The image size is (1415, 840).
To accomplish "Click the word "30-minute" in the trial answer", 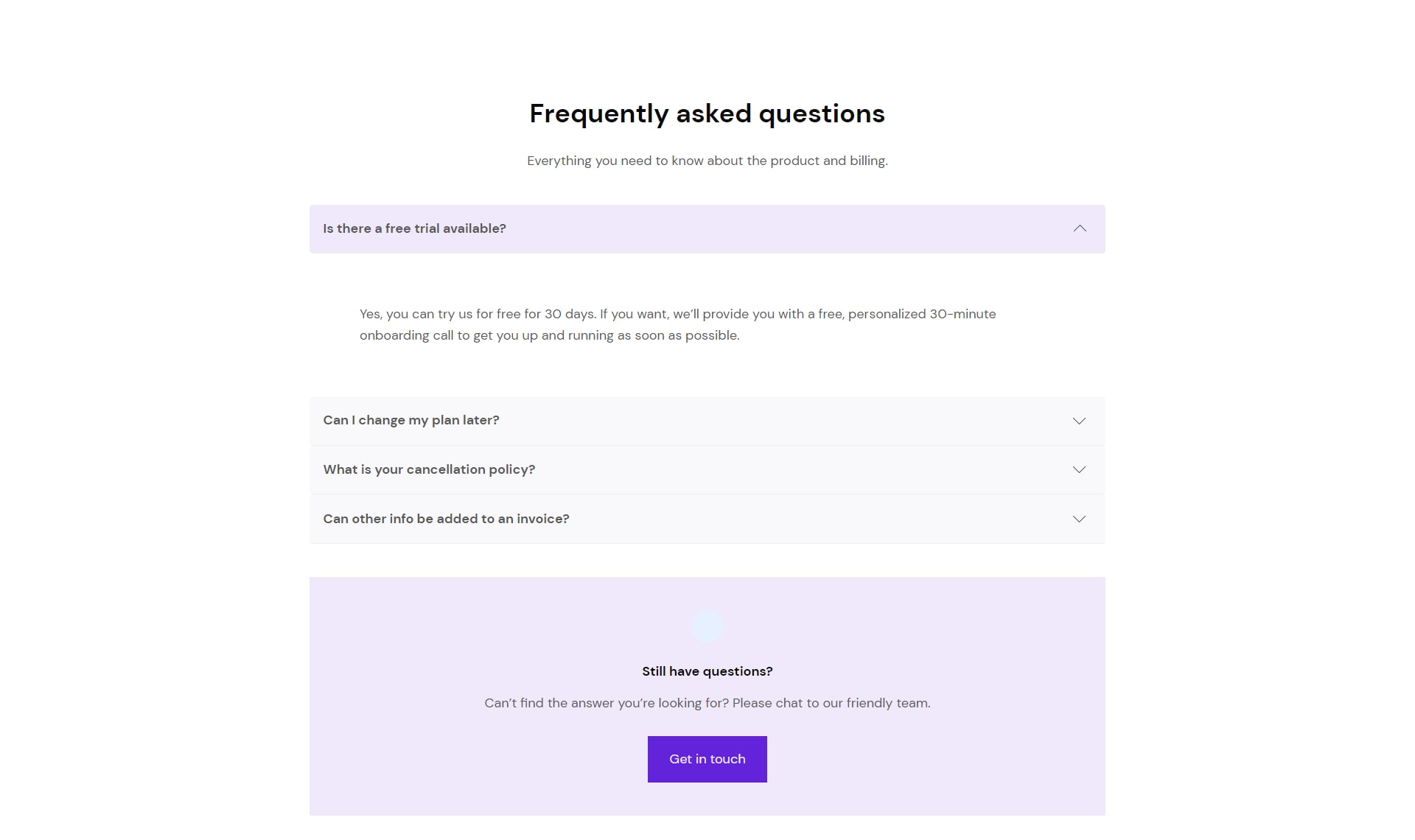I will (962, 314).
